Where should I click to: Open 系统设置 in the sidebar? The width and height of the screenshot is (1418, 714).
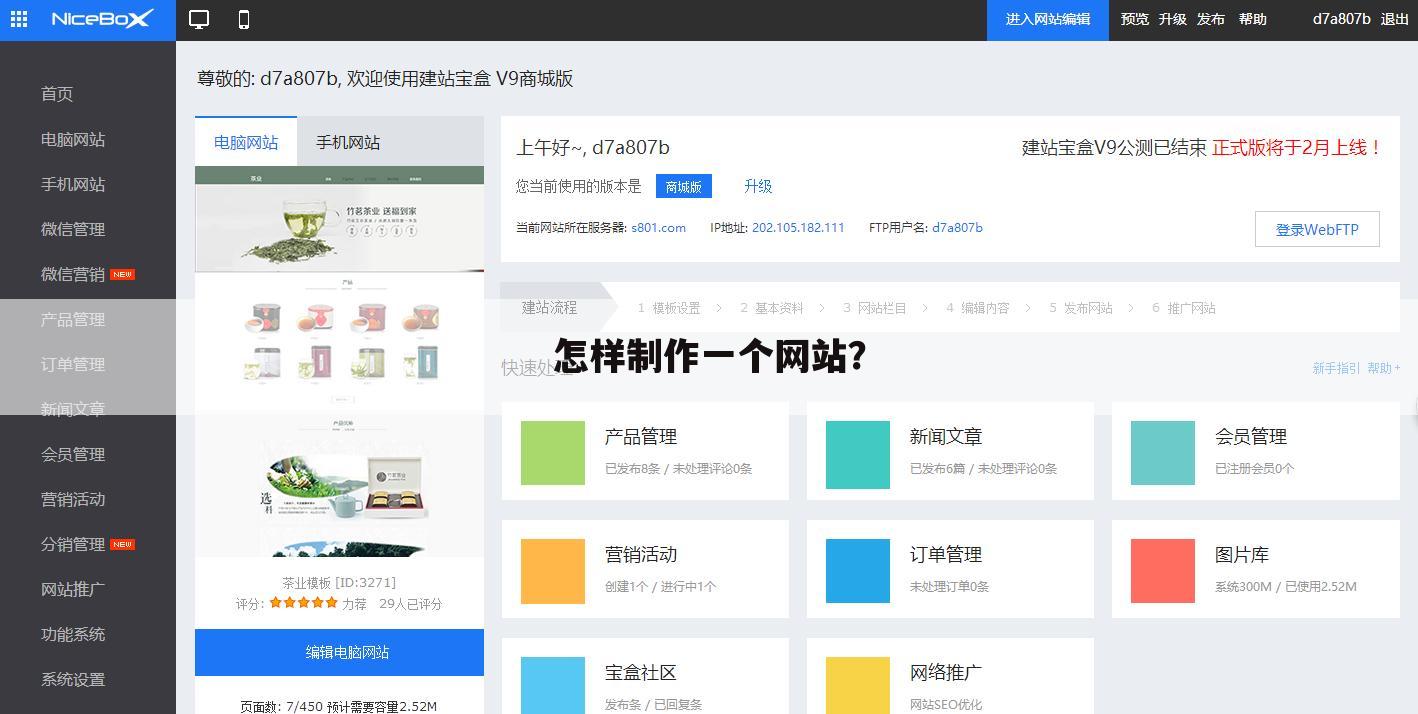click(71, 679)
